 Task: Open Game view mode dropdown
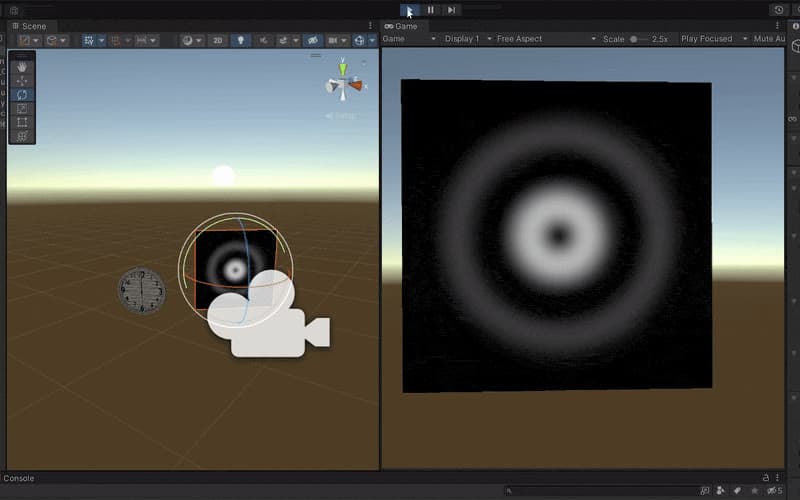[409, 39]
